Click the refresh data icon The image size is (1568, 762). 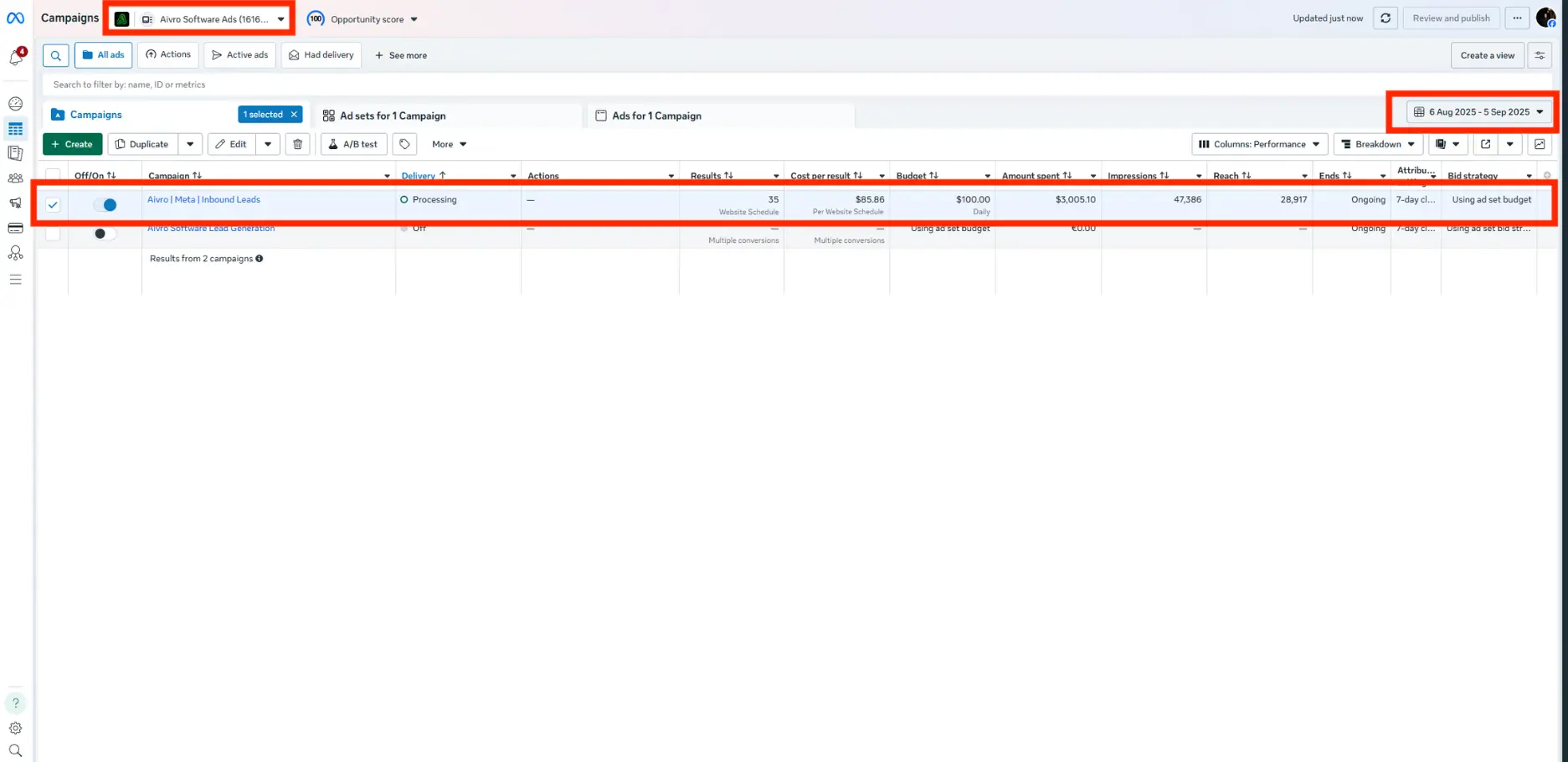(x=1385, y=18)
